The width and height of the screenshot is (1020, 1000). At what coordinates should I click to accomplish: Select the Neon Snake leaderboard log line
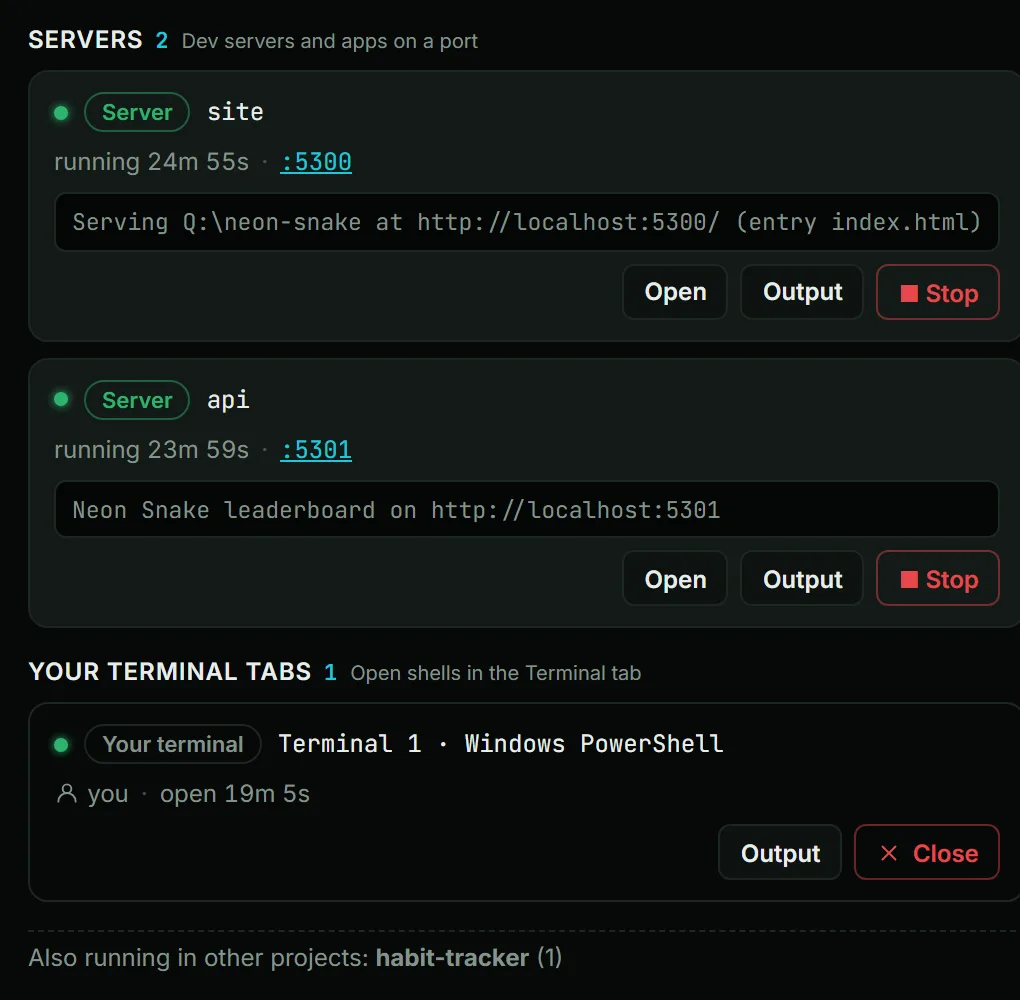click(526, 509)
